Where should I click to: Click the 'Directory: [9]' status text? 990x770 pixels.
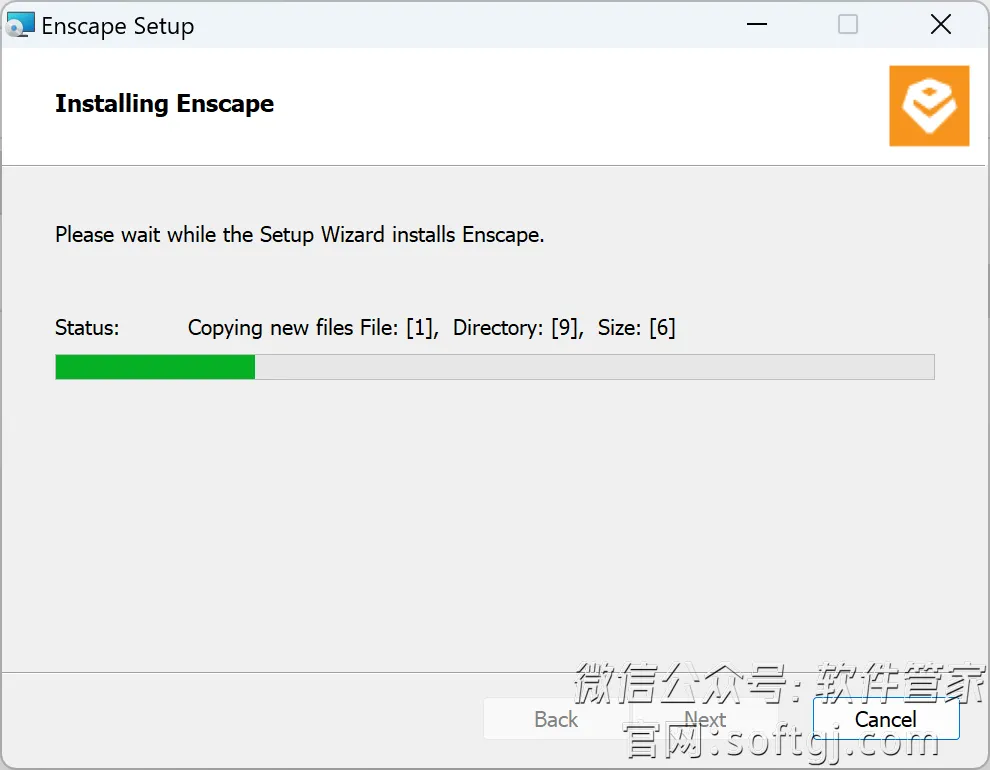coord(518,328)
